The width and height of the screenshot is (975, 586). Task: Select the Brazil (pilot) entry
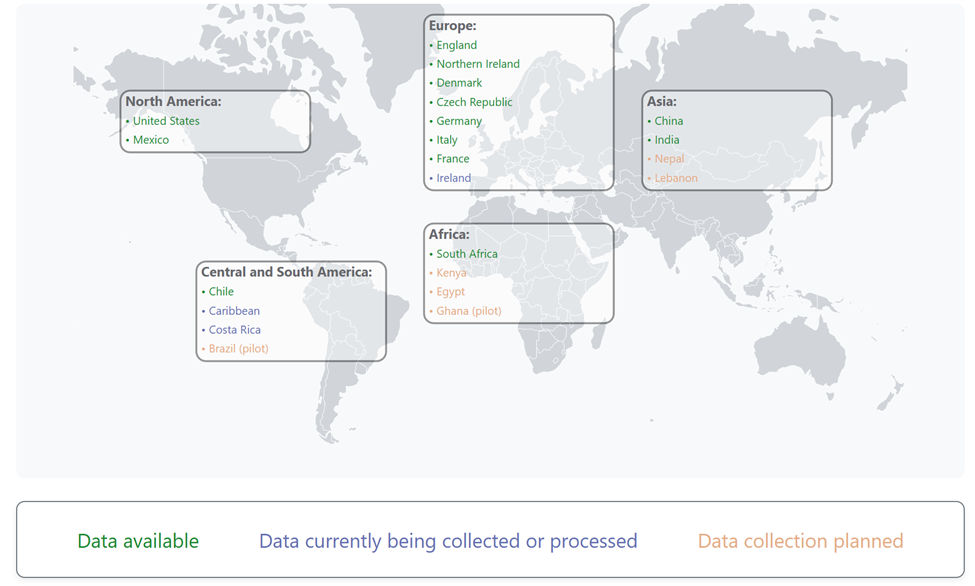pyautogui.click(x=238, y=349)
